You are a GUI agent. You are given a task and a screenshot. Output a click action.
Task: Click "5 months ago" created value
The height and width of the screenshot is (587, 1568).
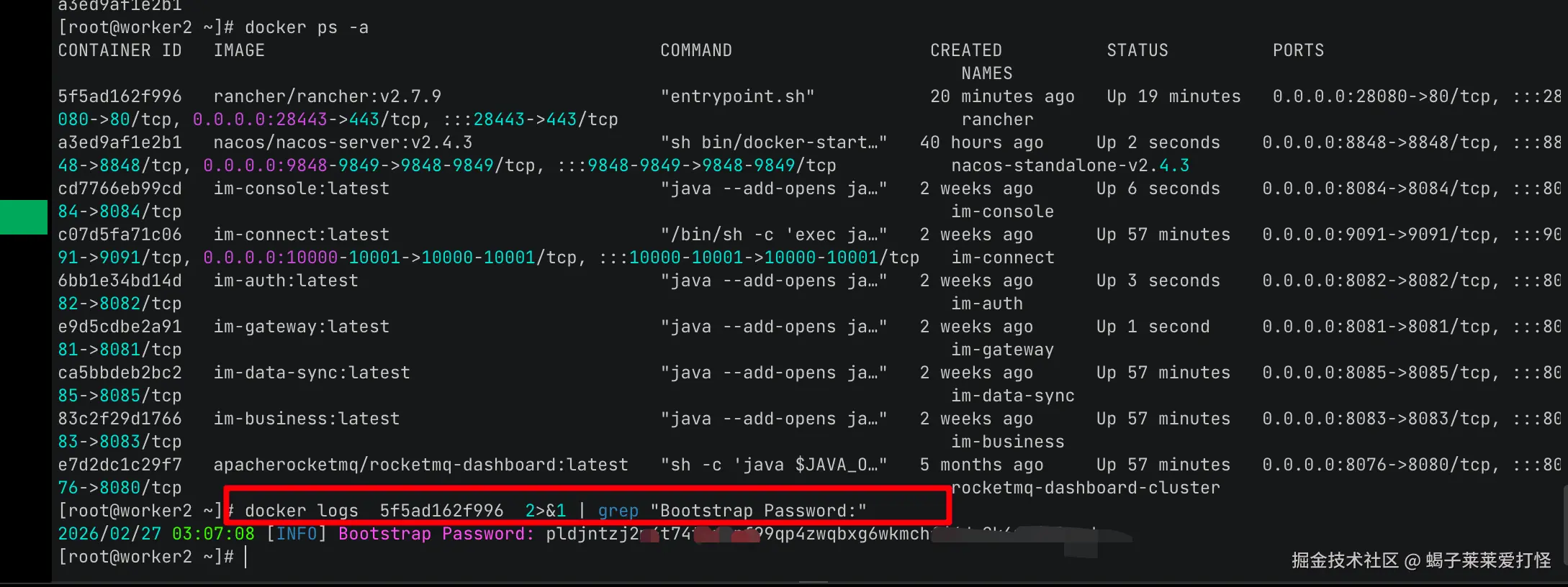pyautogui.click(x=981, y=465)
